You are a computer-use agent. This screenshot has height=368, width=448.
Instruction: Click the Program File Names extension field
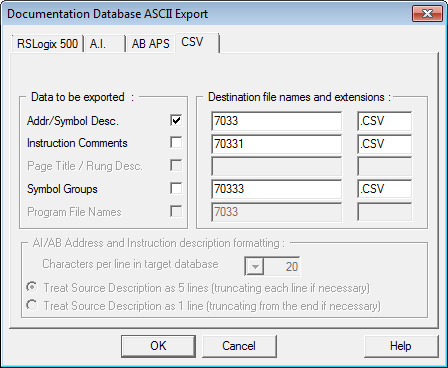coord(384,212)
